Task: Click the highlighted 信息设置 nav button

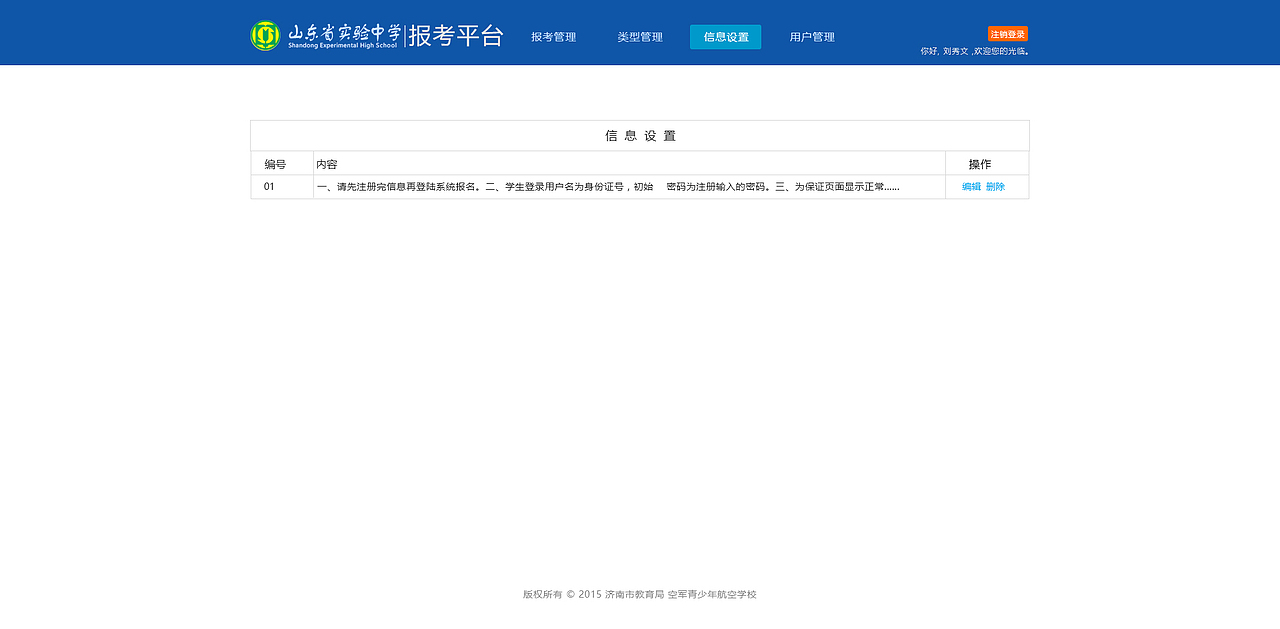Action: tap(725, 36)
